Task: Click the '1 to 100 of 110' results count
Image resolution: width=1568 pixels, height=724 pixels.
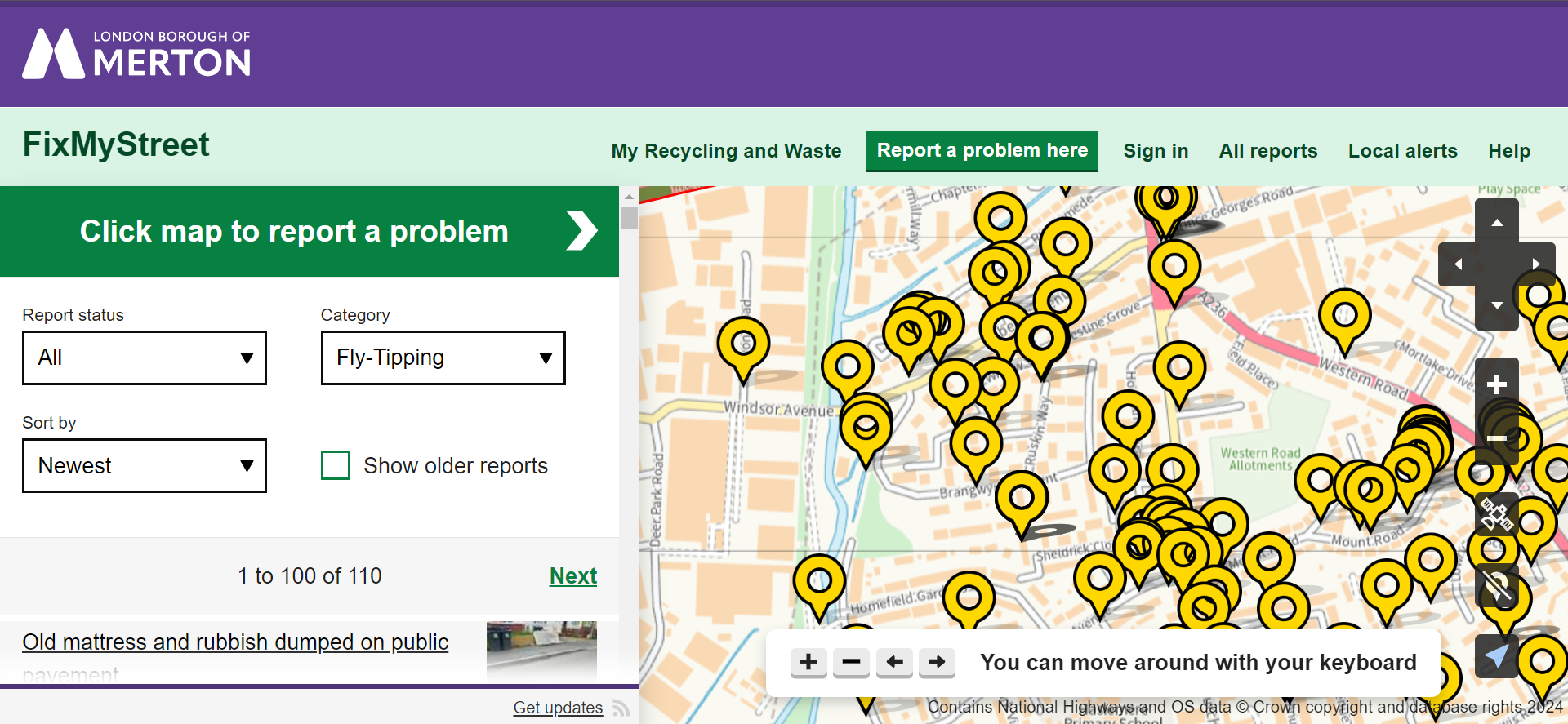Action: pyautogui.click(x=310, y=575)
